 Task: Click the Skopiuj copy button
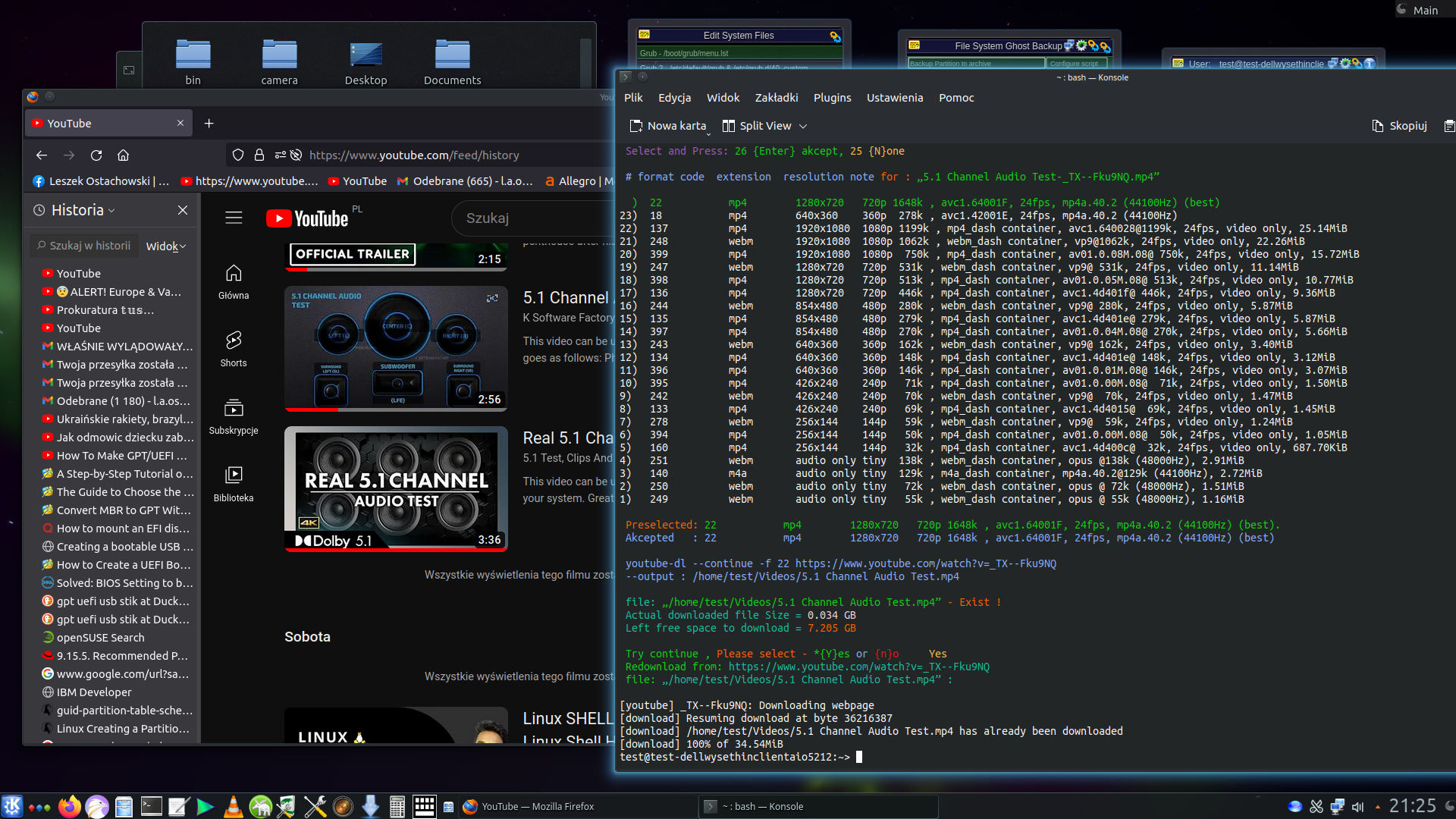click(x=1400, y=126)
